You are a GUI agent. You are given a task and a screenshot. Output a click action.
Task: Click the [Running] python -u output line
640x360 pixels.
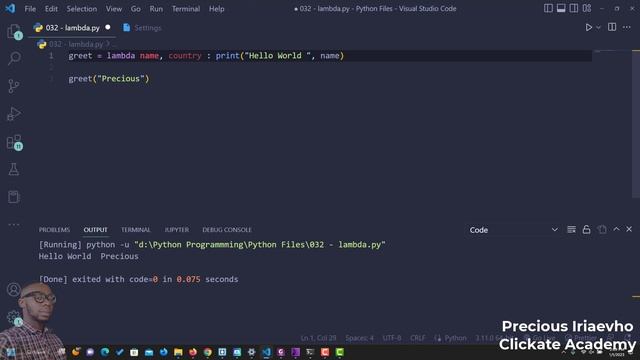click(212, 244)
